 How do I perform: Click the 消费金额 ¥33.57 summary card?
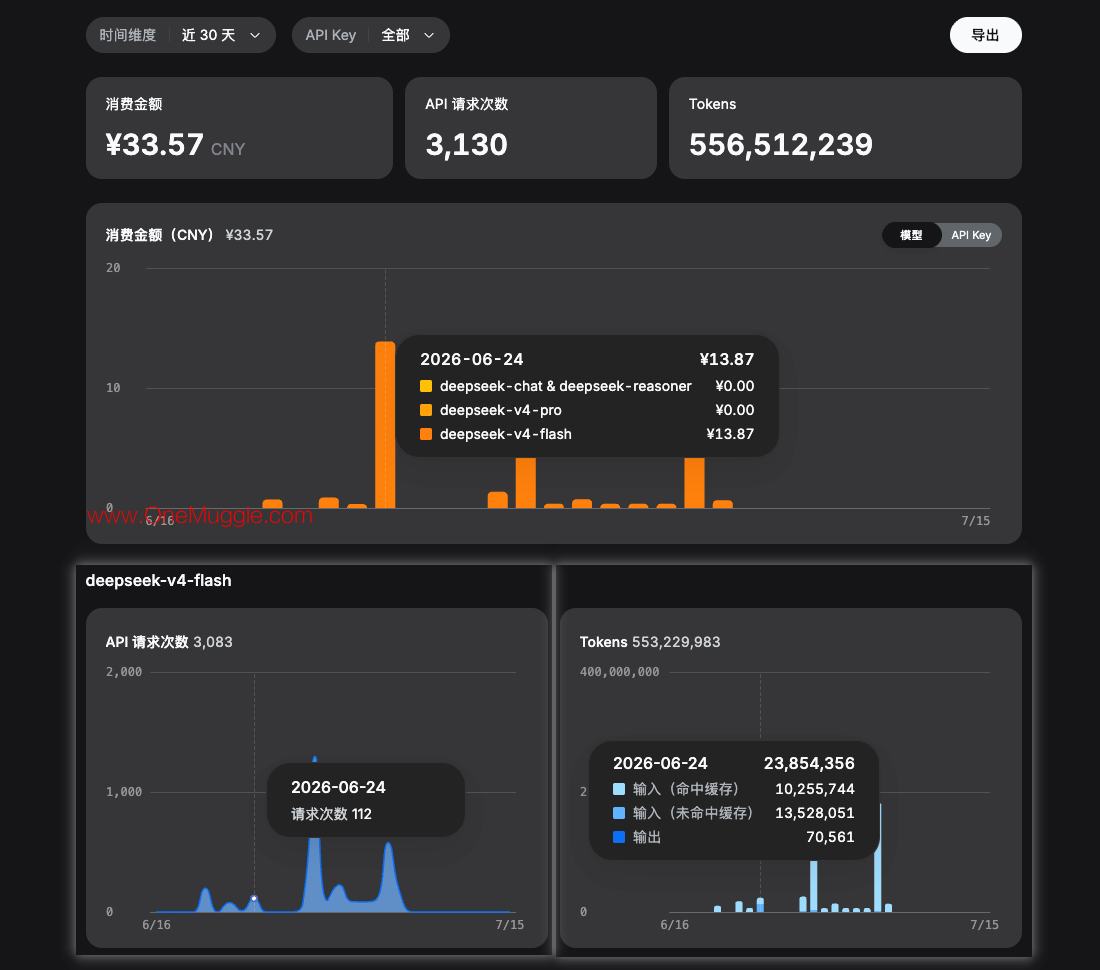[239, 128]
